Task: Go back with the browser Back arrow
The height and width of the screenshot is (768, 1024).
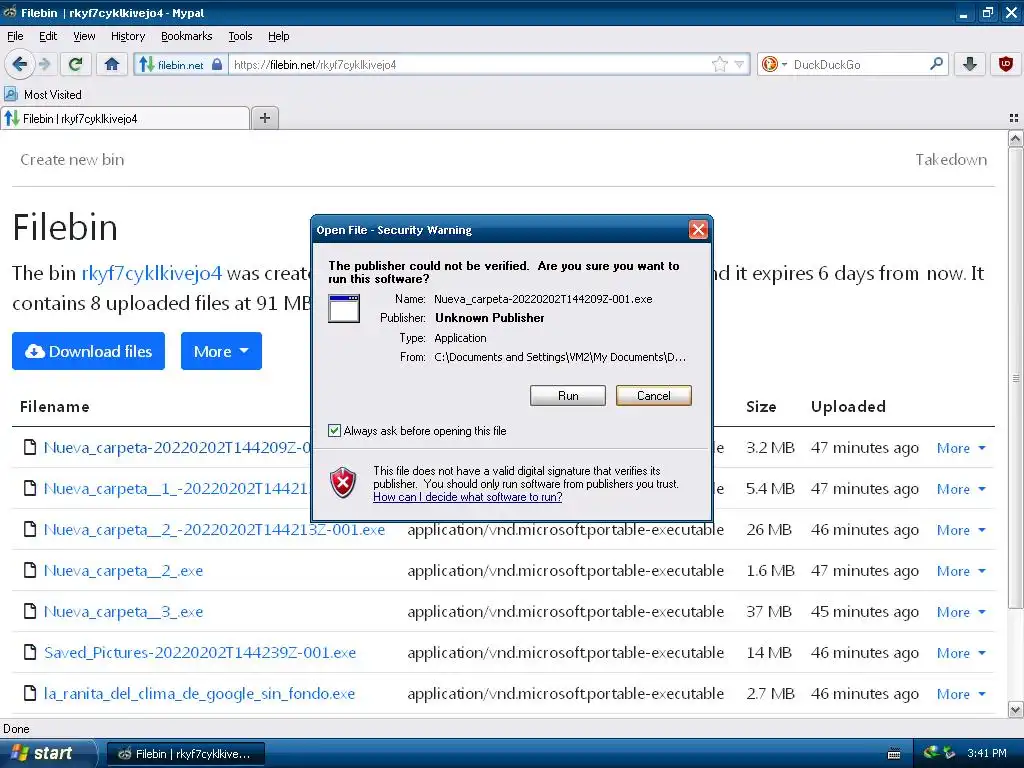Action: point(19,64)
